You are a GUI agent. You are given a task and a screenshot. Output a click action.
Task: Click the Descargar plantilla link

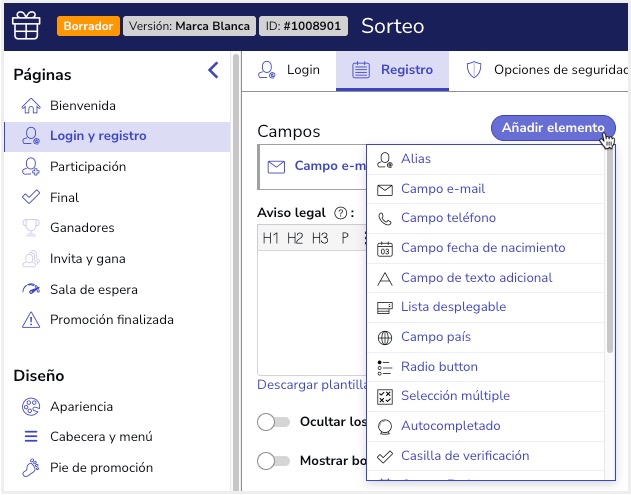[312, 385]
